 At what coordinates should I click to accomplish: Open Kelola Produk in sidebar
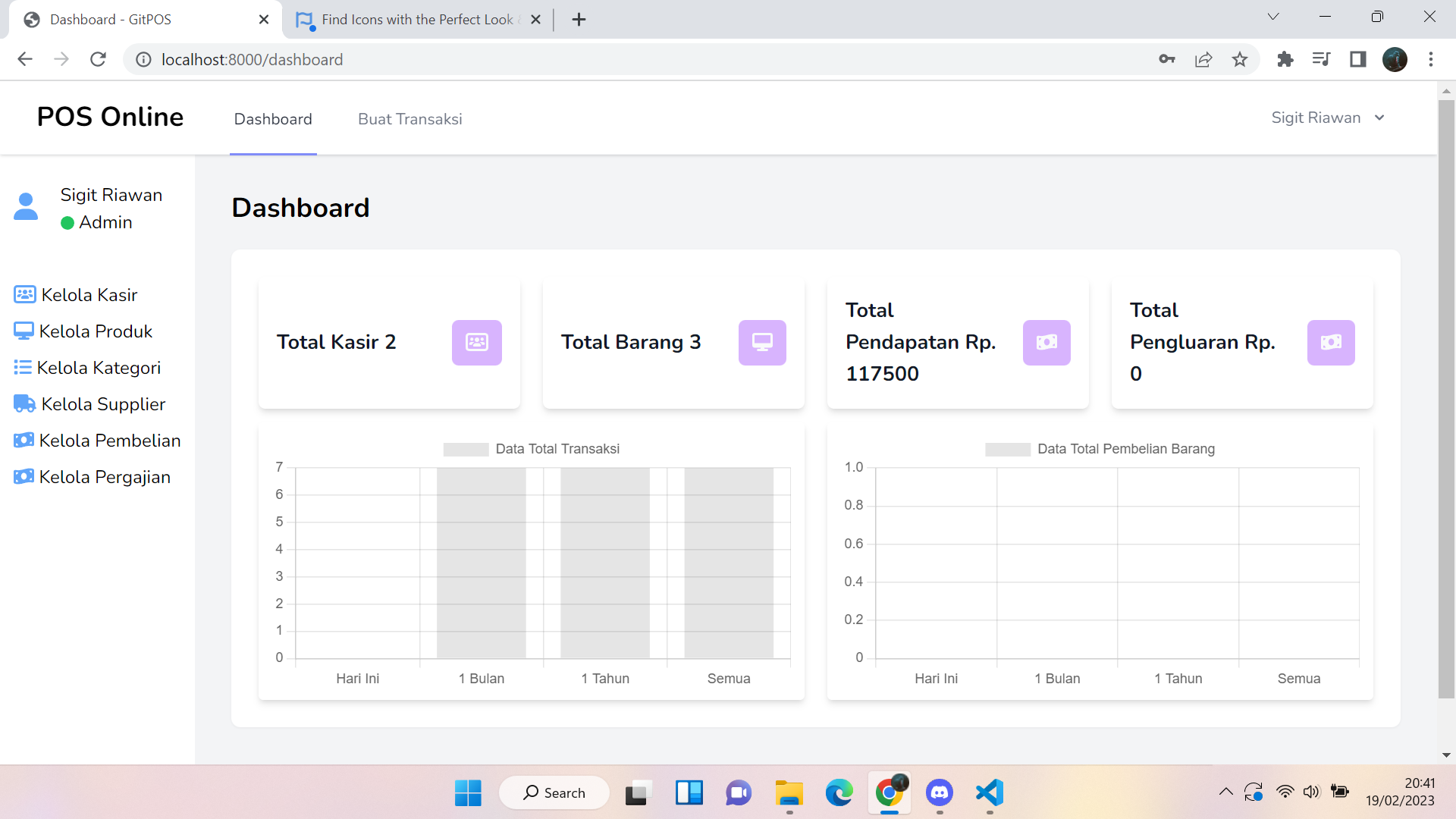tap(83, 331)
